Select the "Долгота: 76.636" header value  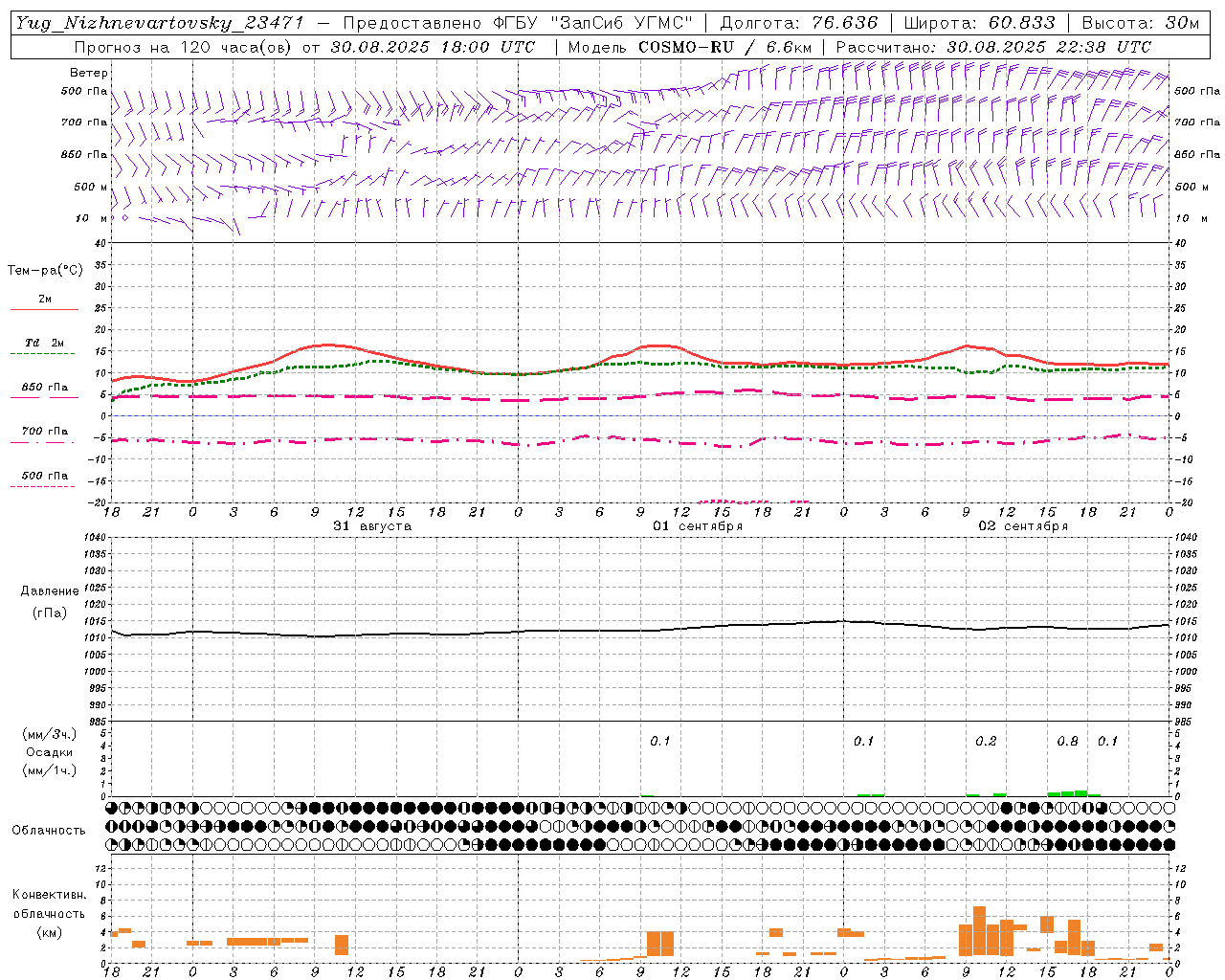(x=799, y=23)
